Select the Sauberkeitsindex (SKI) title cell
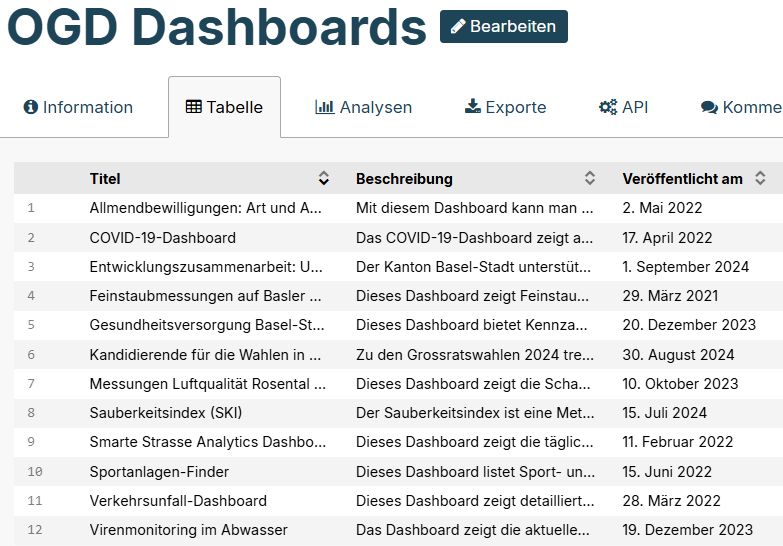Viewport: 783px width, 546px height. [166, 413]
